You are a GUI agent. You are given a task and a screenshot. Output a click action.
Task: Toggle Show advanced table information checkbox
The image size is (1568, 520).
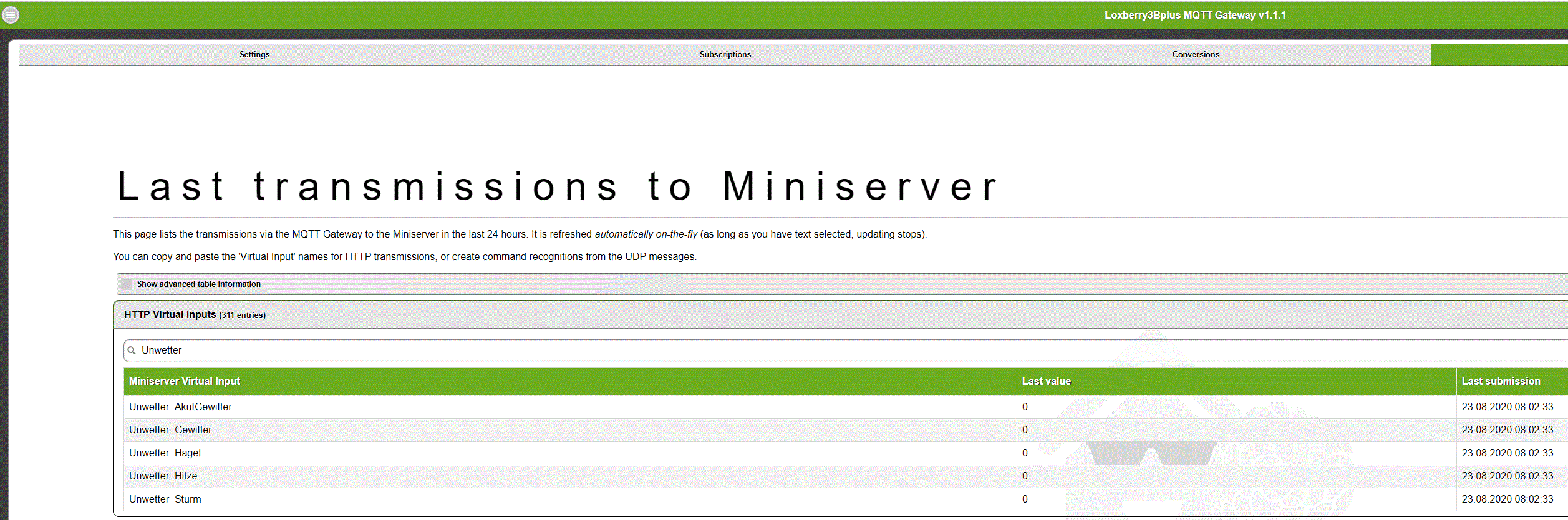click(x=127, y=284)
